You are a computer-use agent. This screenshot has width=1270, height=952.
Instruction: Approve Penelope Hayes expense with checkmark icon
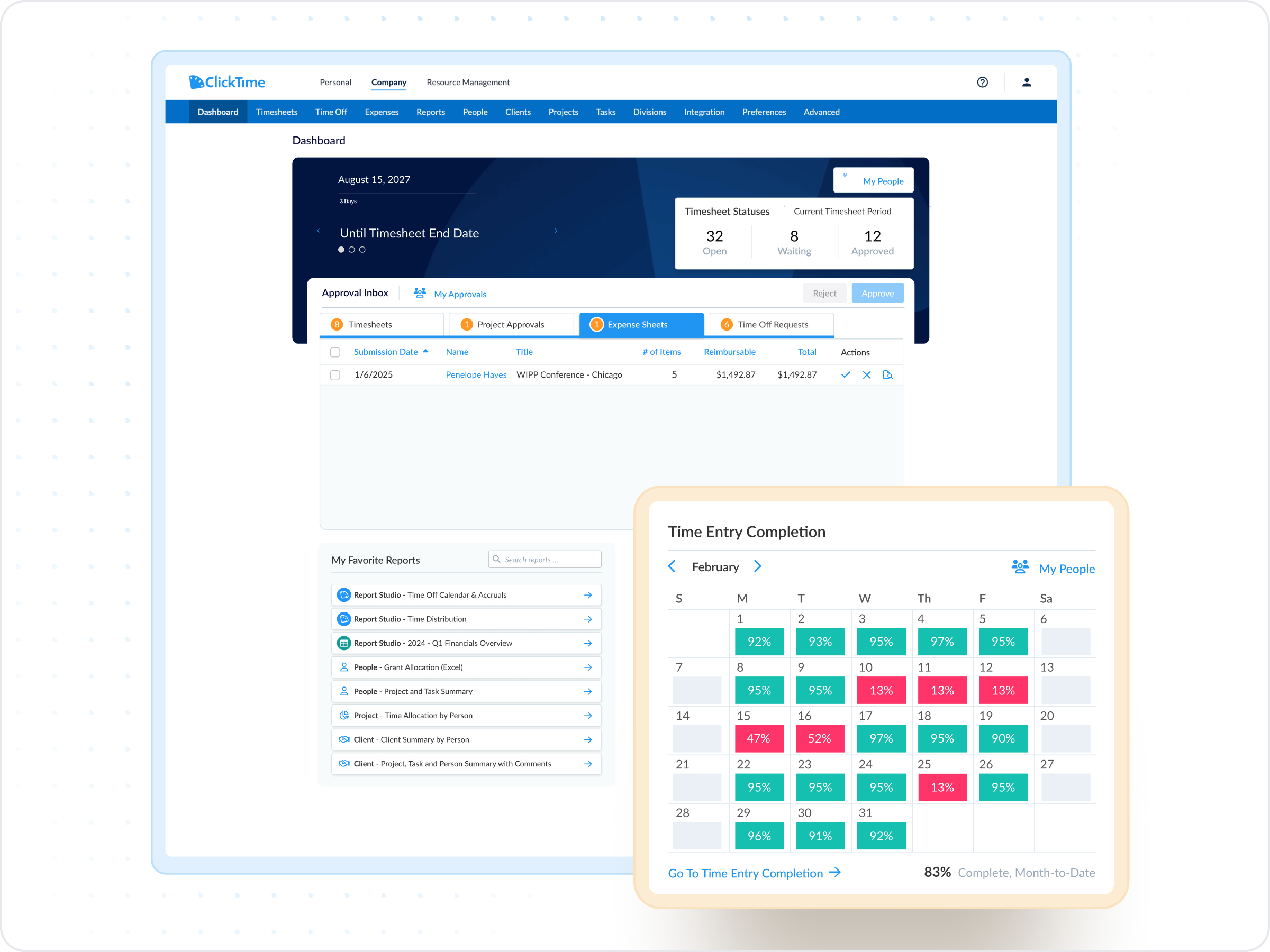tap(845, 374)
